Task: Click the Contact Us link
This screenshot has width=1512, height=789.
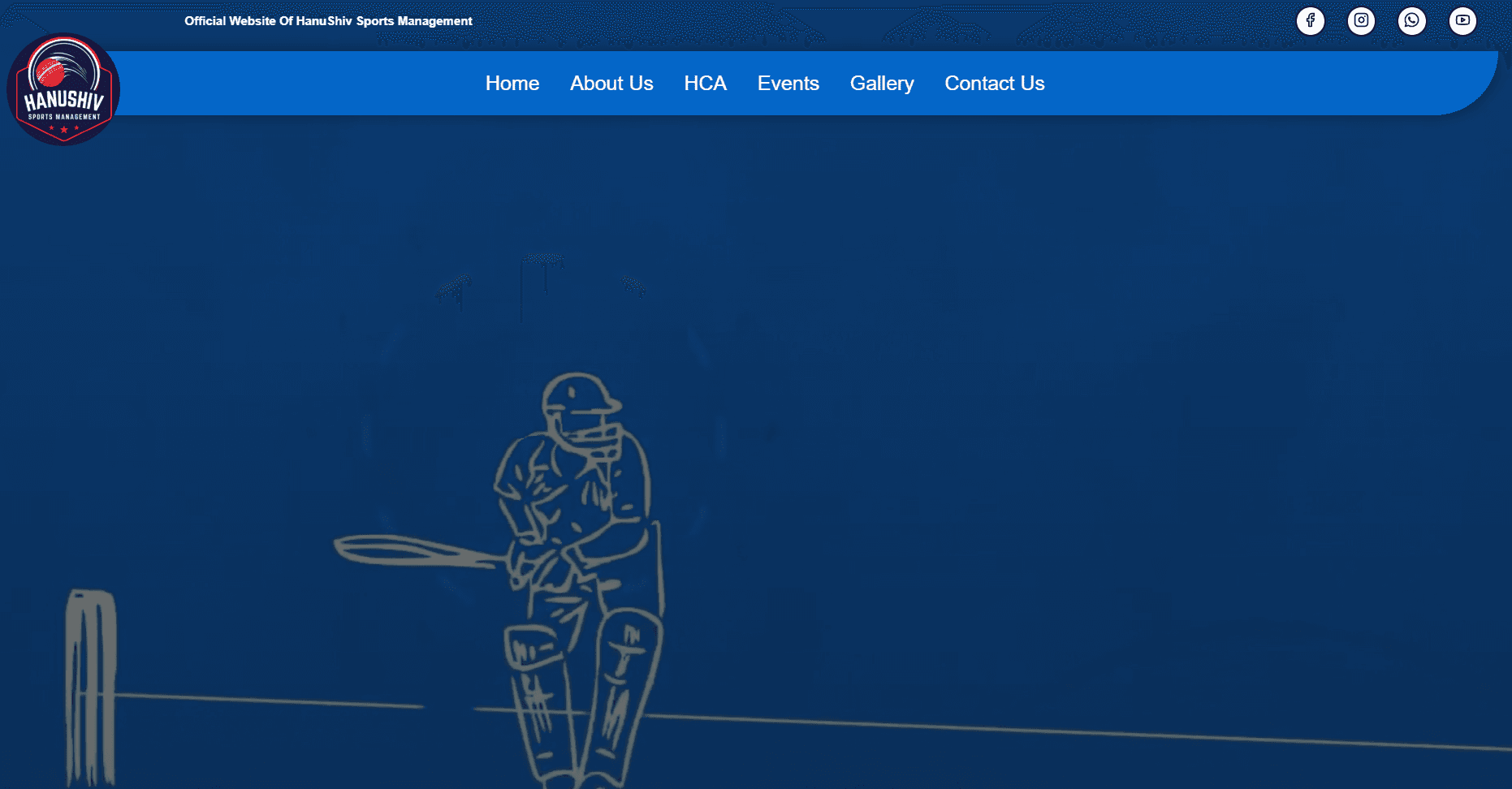Action: tap(994, 84)
